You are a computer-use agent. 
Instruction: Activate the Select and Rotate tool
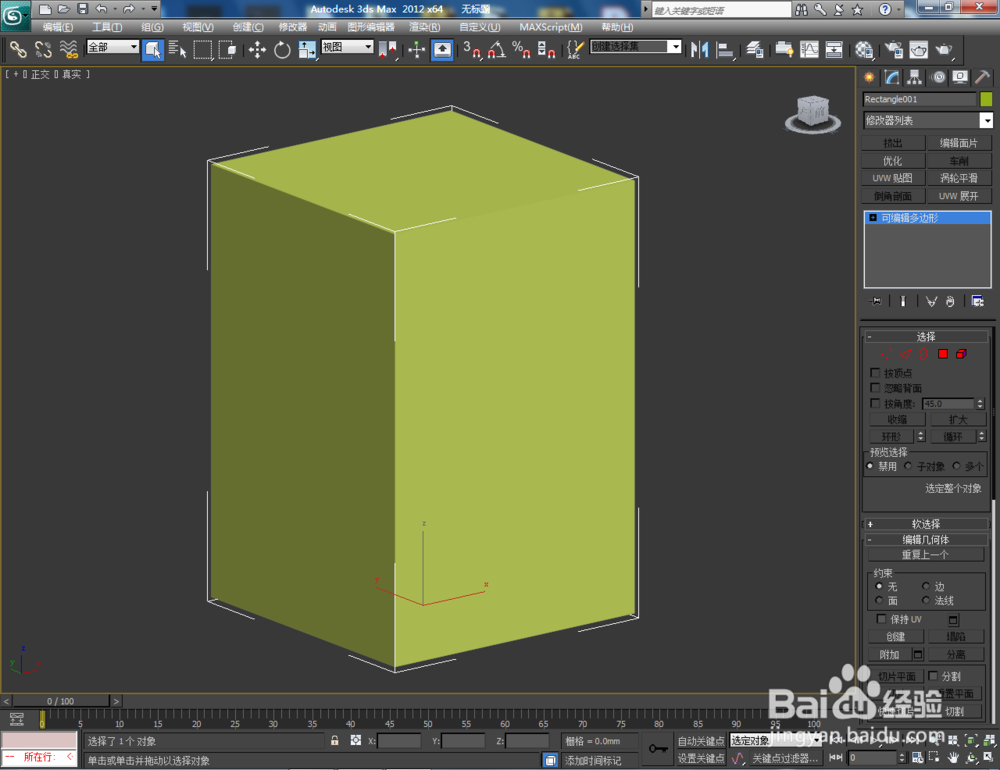[282, 49]
